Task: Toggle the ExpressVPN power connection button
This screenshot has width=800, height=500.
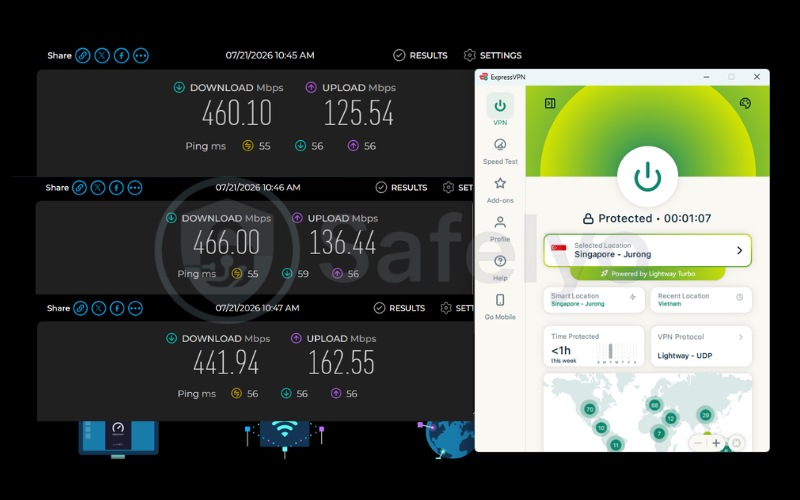Action: 647,177
